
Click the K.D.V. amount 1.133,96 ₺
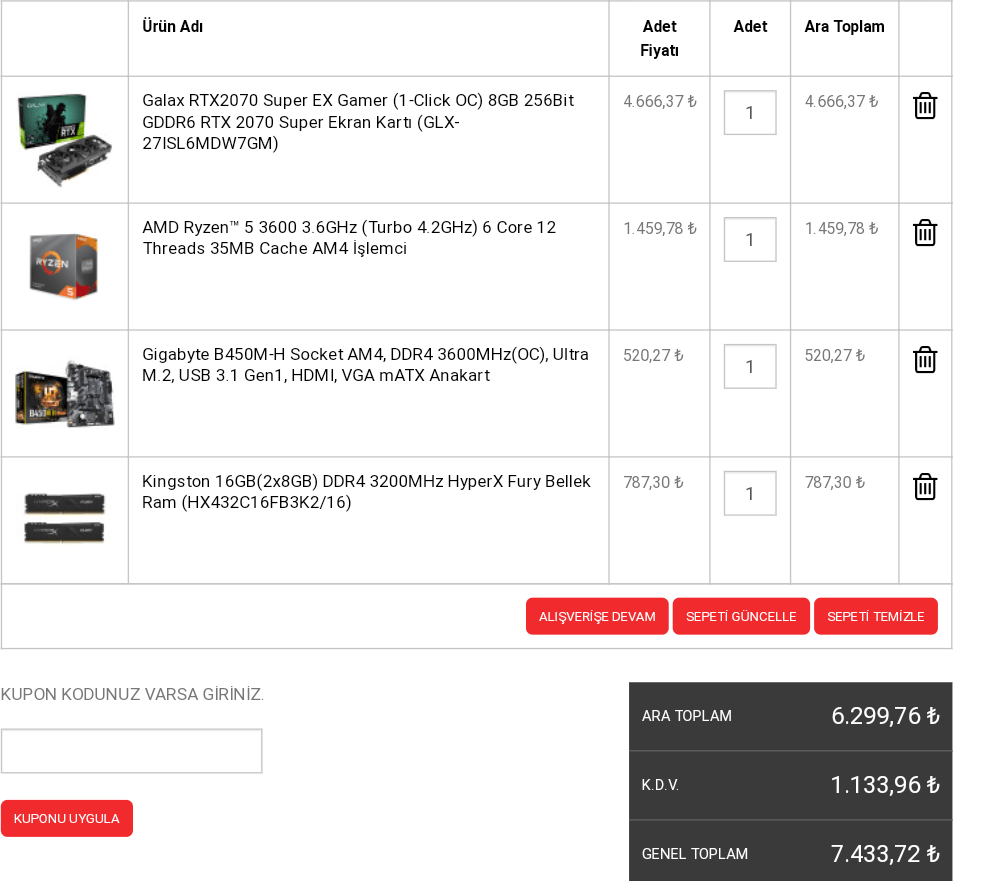click(885, 784)
